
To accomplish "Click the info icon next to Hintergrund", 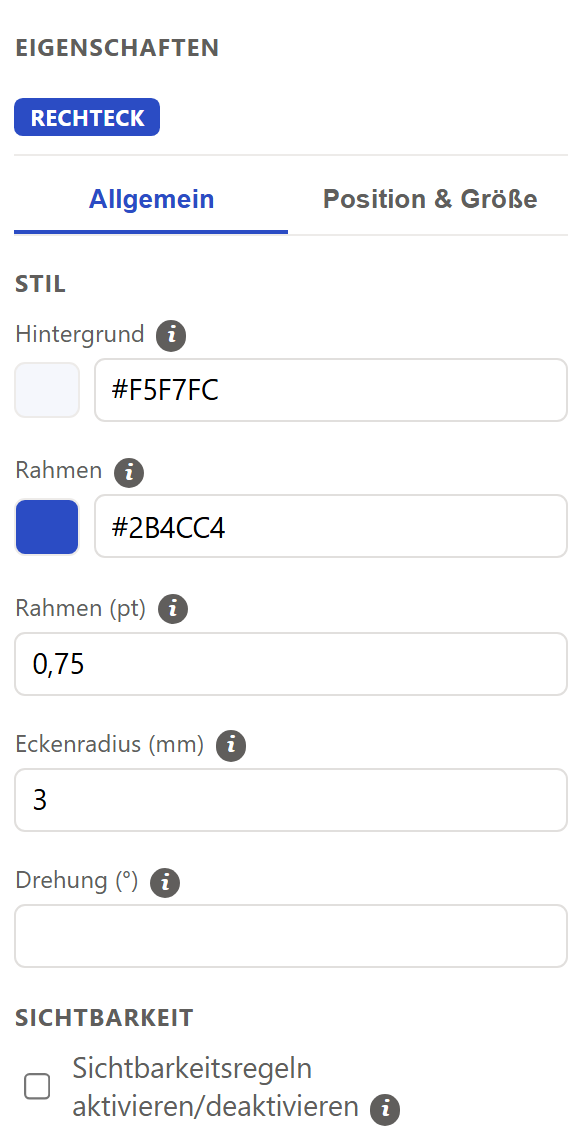I will pyautogui.click(x=172, y=336).
